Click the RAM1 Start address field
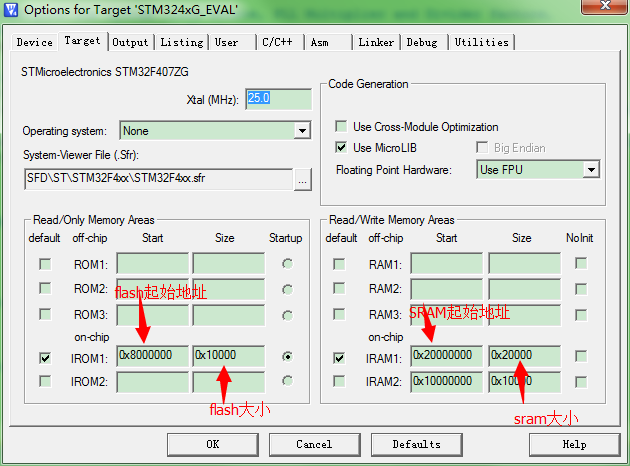Image resolution: width=630 pixels, height=466 pixels. [447, 264]
